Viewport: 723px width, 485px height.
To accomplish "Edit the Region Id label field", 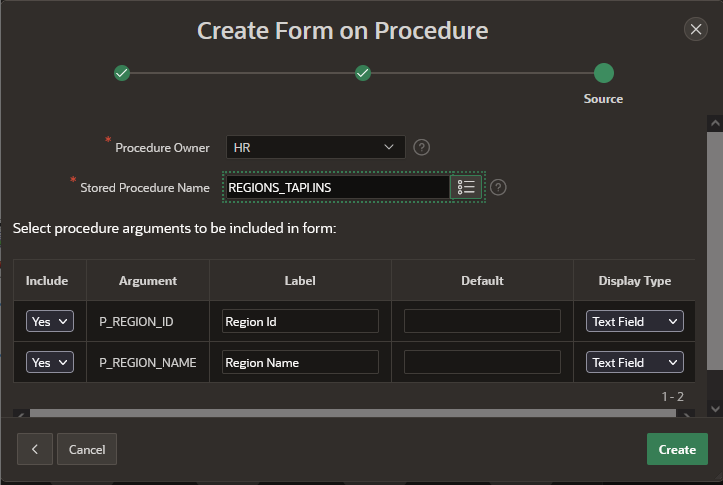I will 300,321.
